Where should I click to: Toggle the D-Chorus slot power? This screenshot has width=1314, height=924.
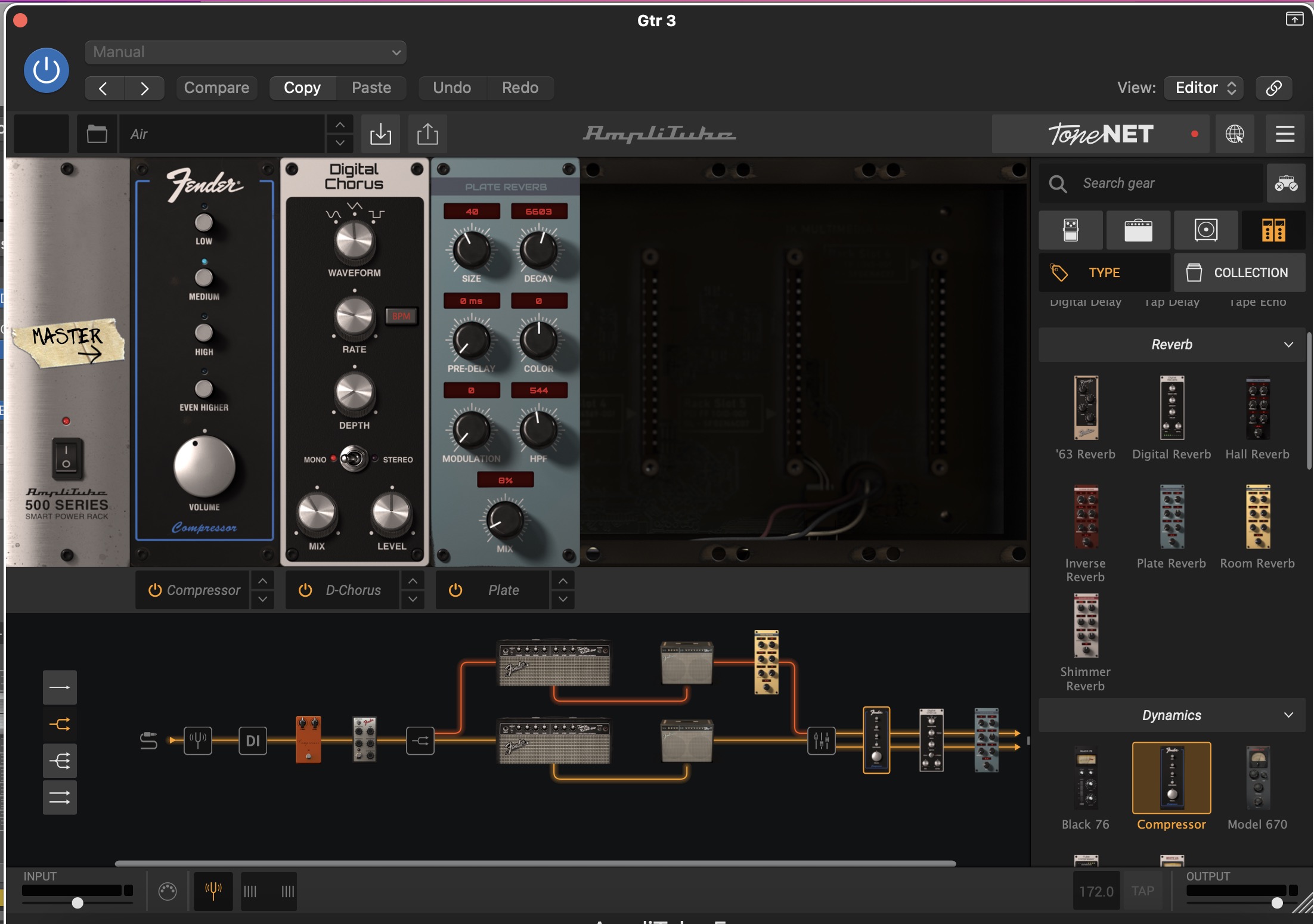click(x=305, y=590)
